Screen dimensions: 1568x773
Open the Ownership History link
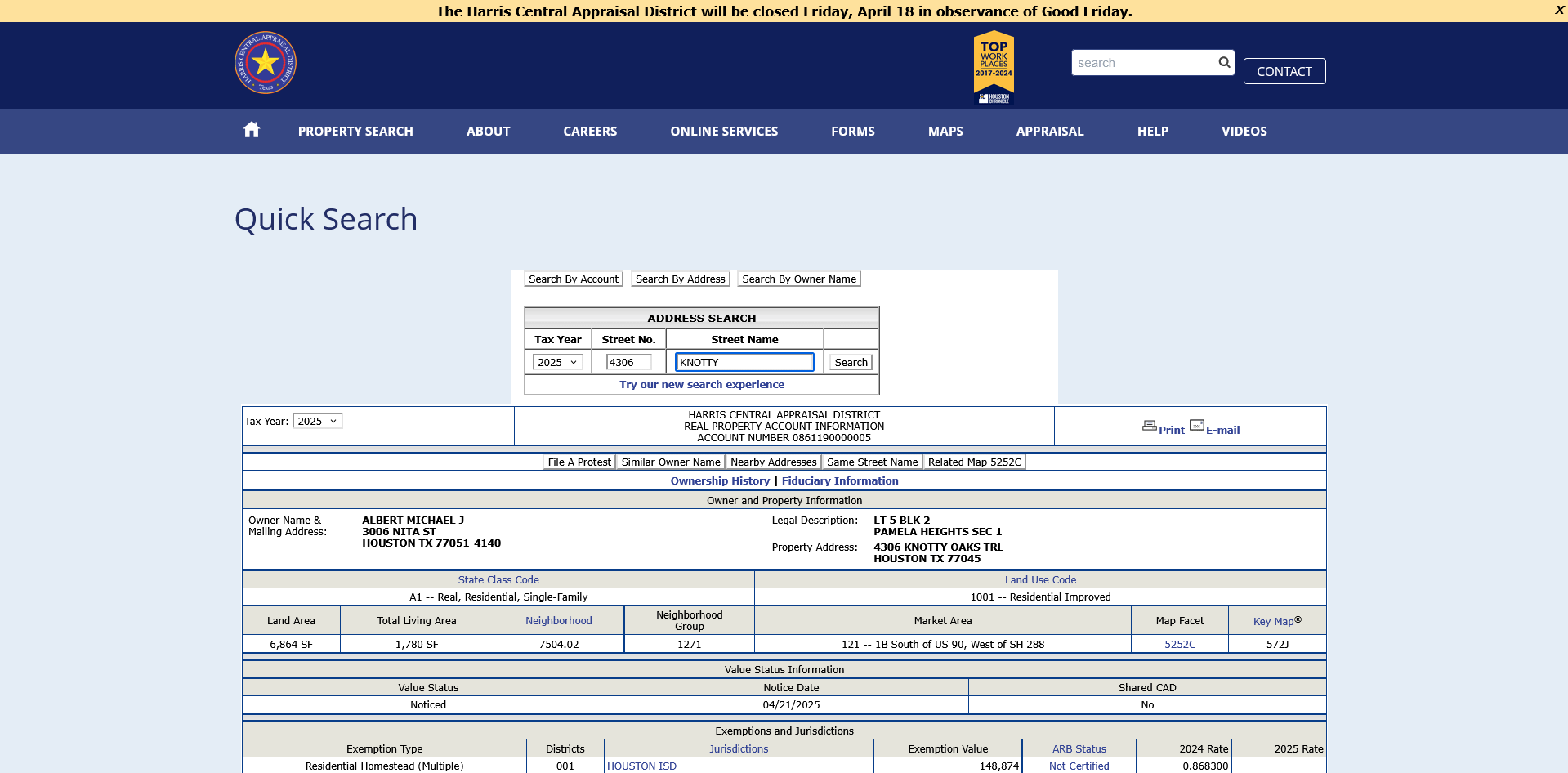(x=720, y=480)
